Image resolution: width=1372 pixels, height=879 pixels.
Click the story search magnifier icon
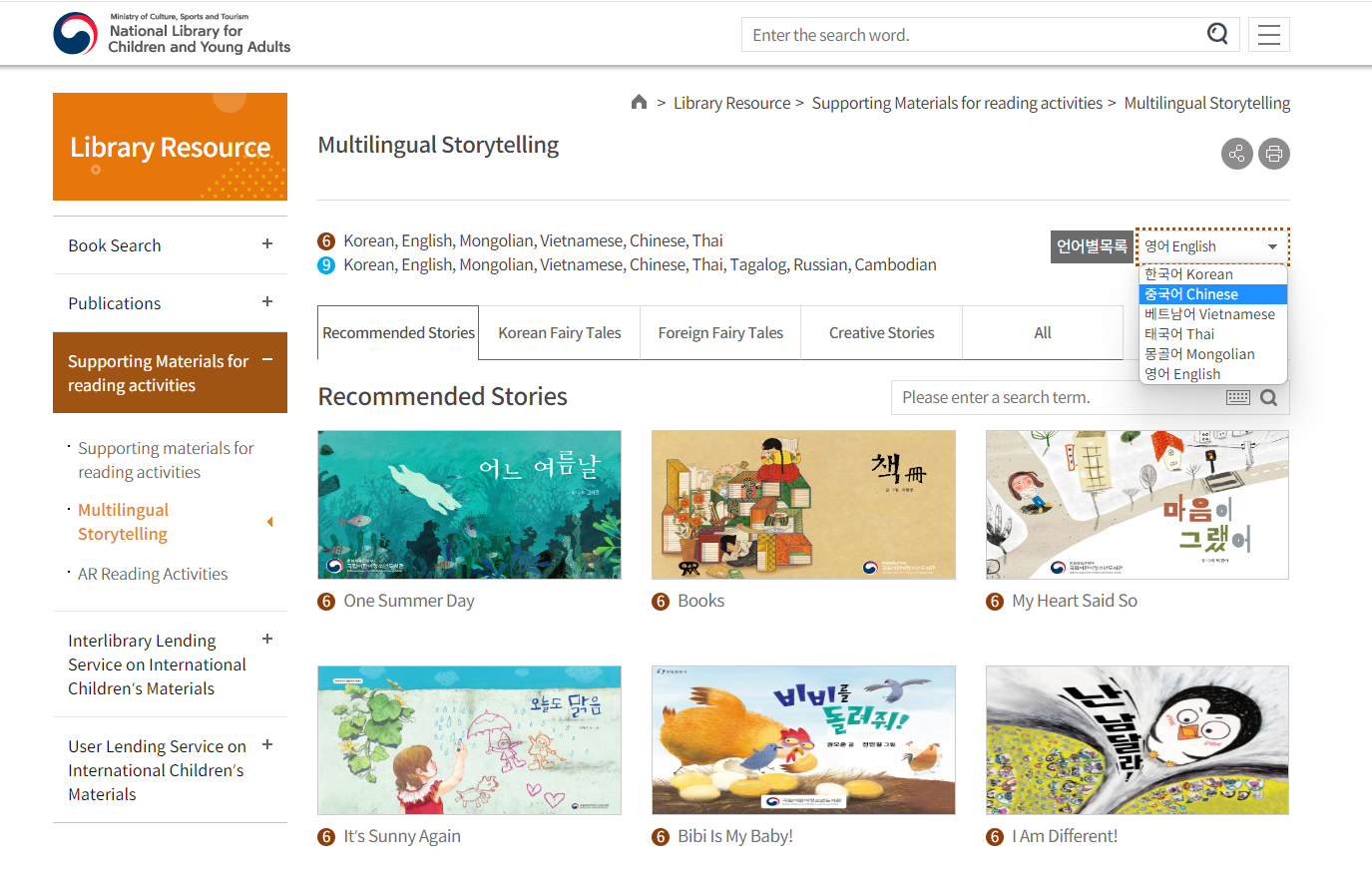coord(1269,397)
